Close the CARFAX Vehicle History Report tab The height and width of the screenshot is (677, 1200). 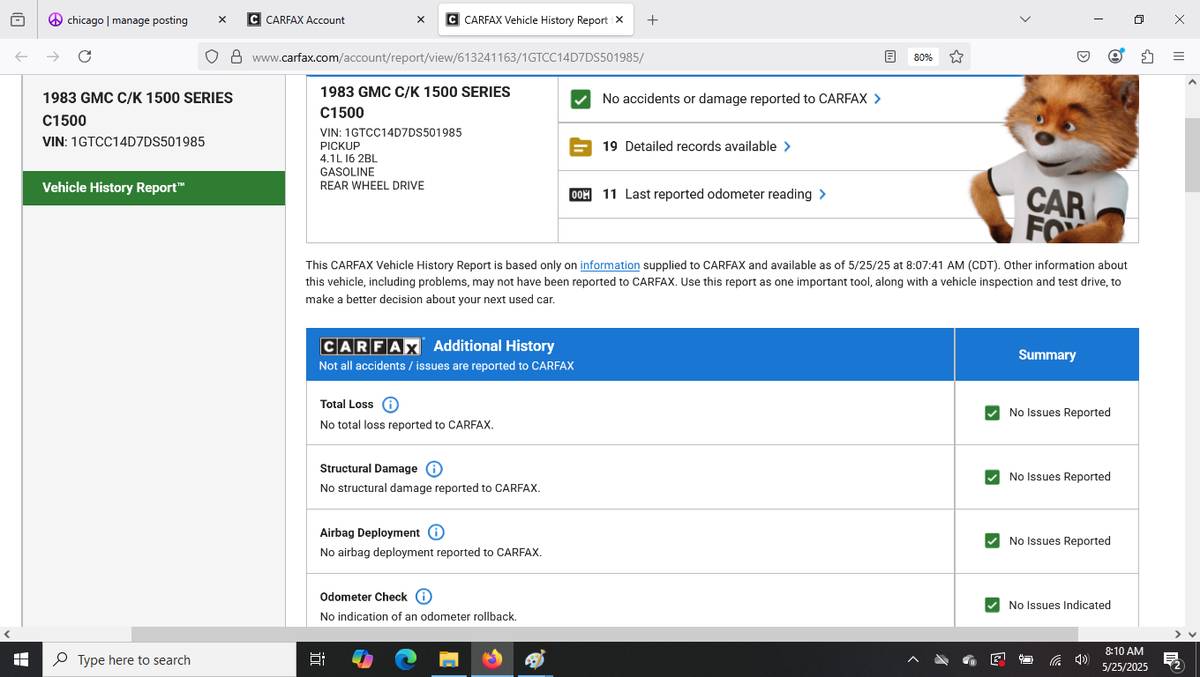pos(619,20)
